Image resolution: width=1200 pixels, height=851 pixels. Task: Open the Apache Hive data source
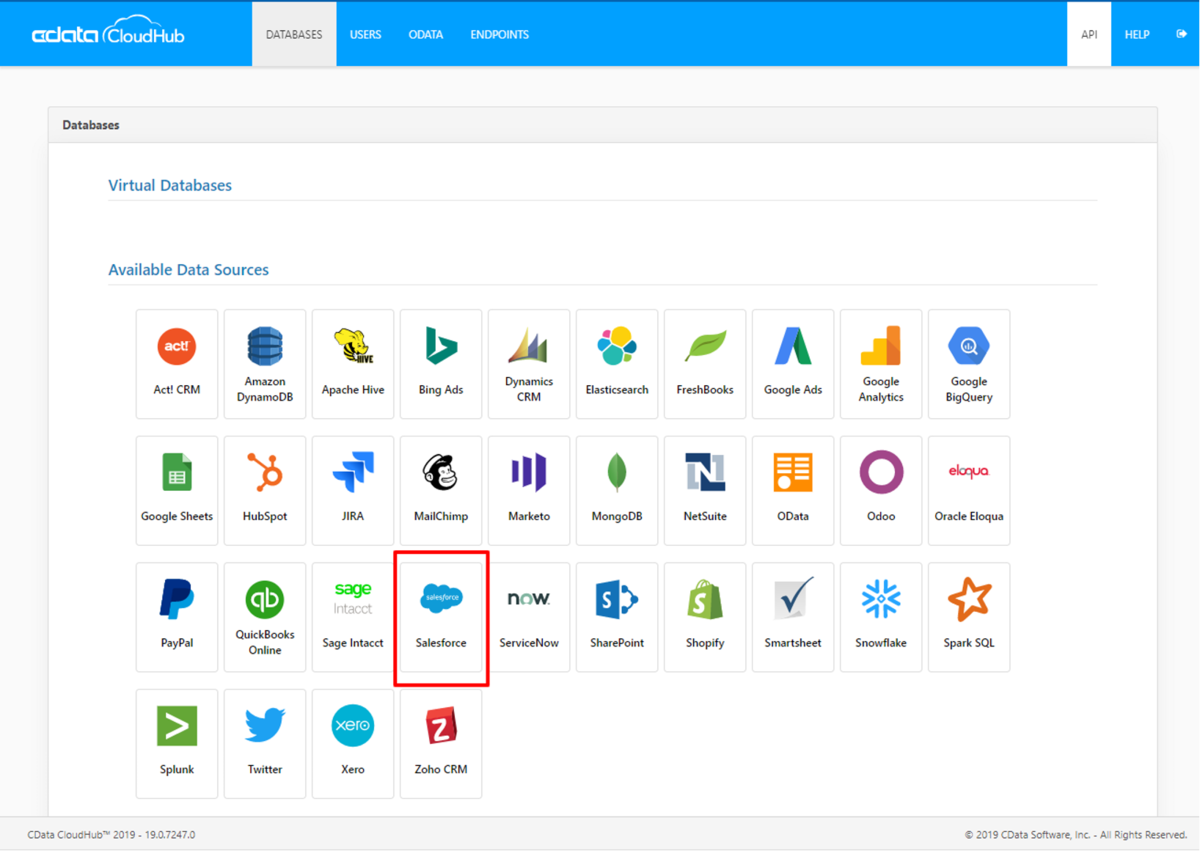click(x=353, y=364)
